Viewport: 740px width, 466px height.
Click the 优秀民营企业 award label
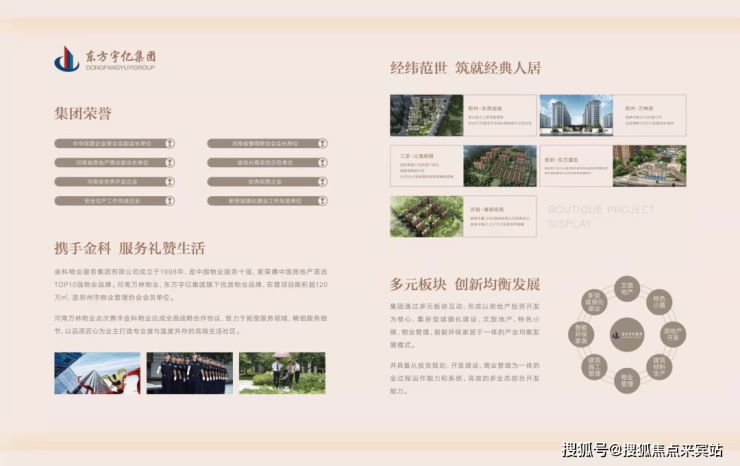click(265, 182)
